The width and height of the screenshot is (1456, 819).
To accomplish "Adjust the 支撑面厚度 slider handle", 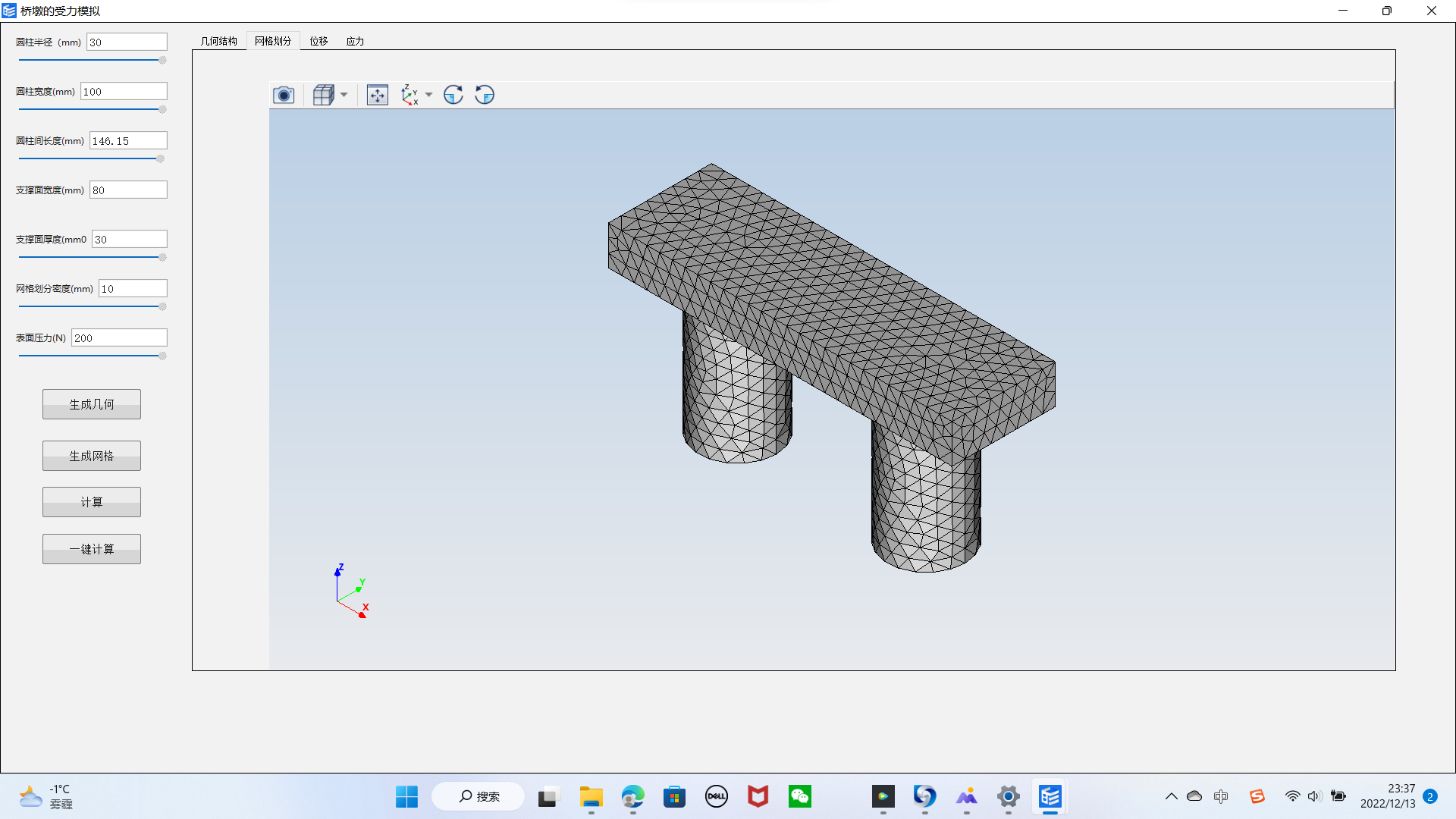I will (x=162, y=257).
